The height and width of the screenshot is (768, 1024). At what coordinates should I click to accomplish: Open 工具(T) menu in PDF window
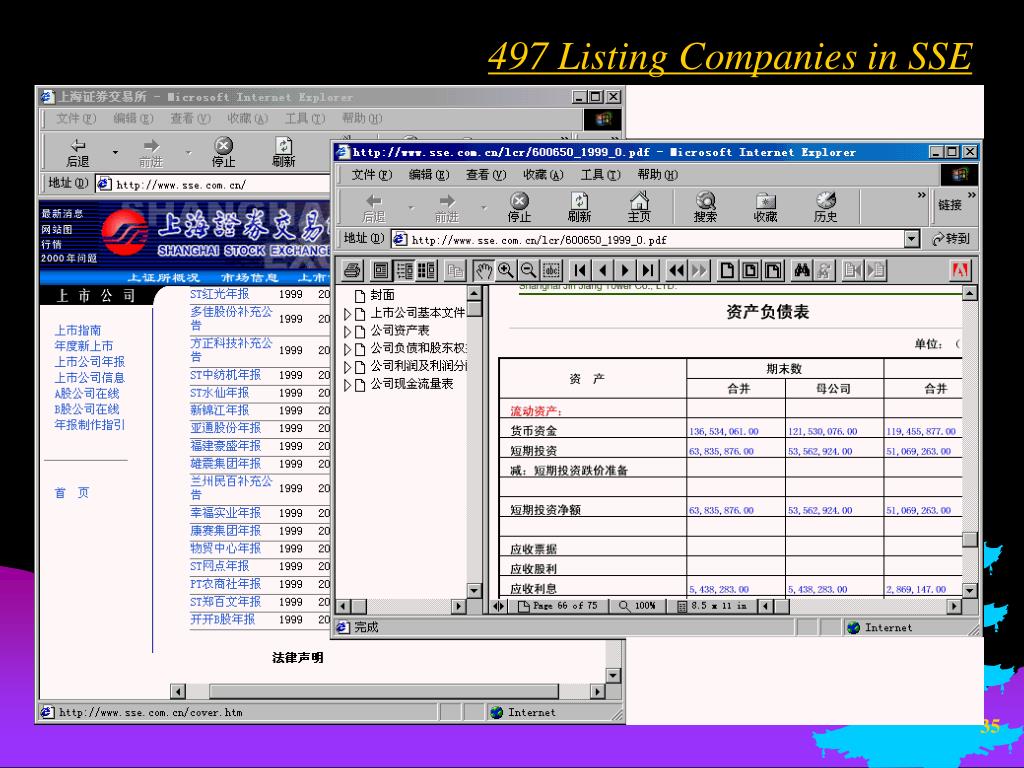[x=600, y=175]
